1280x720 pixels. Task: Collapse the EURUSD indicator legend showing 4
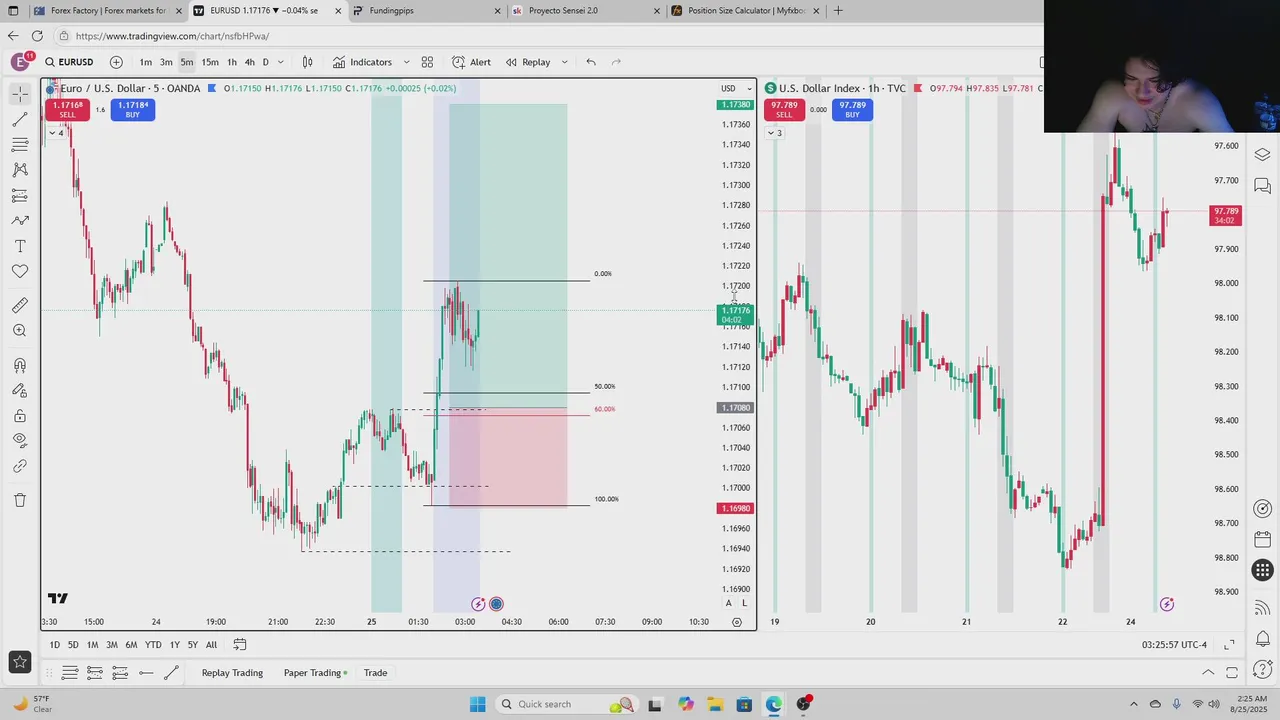point(55,133)
